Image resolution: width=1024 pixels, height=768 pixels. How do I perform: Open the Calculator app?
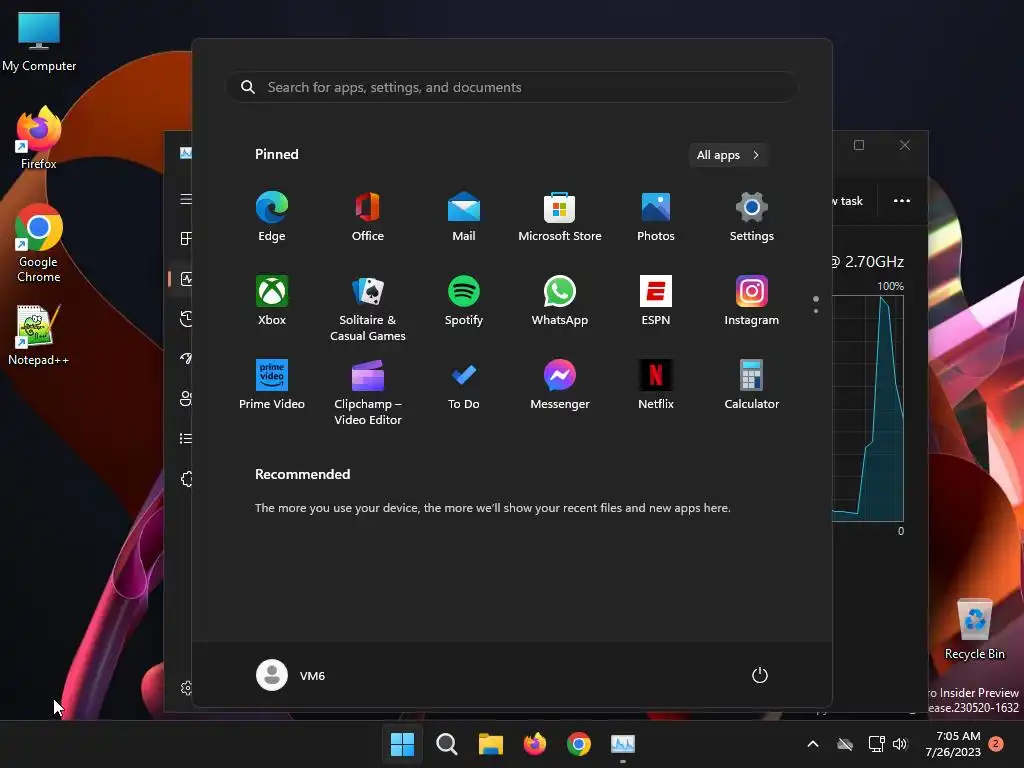click(752, 385)
